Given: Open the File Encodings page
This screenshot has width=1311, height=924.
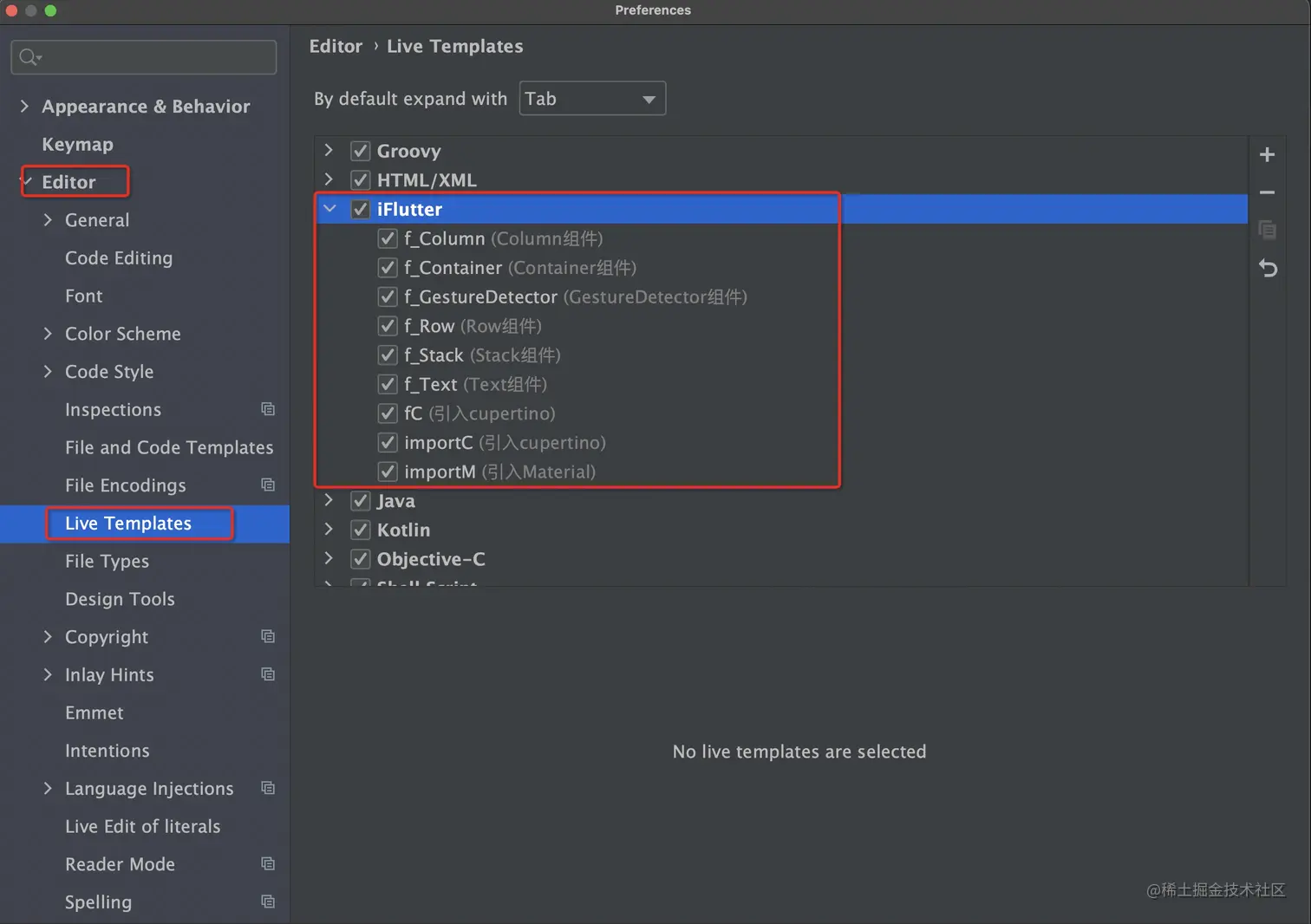Looking at the screenshot, I should coord(126,485).
